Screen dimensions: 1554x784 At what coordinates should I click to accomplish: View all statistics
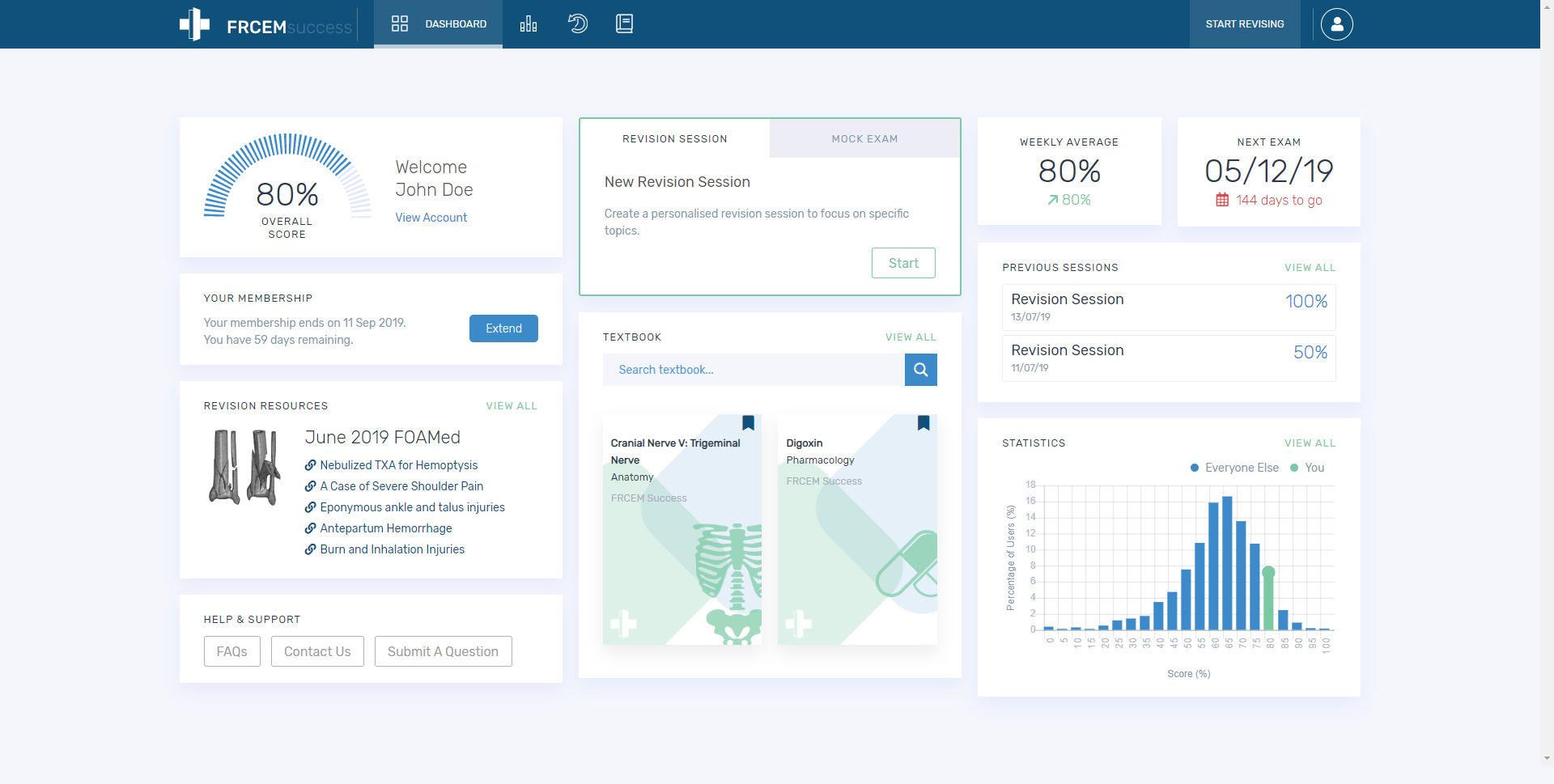pyautogui.click(x=1310, y=443)
